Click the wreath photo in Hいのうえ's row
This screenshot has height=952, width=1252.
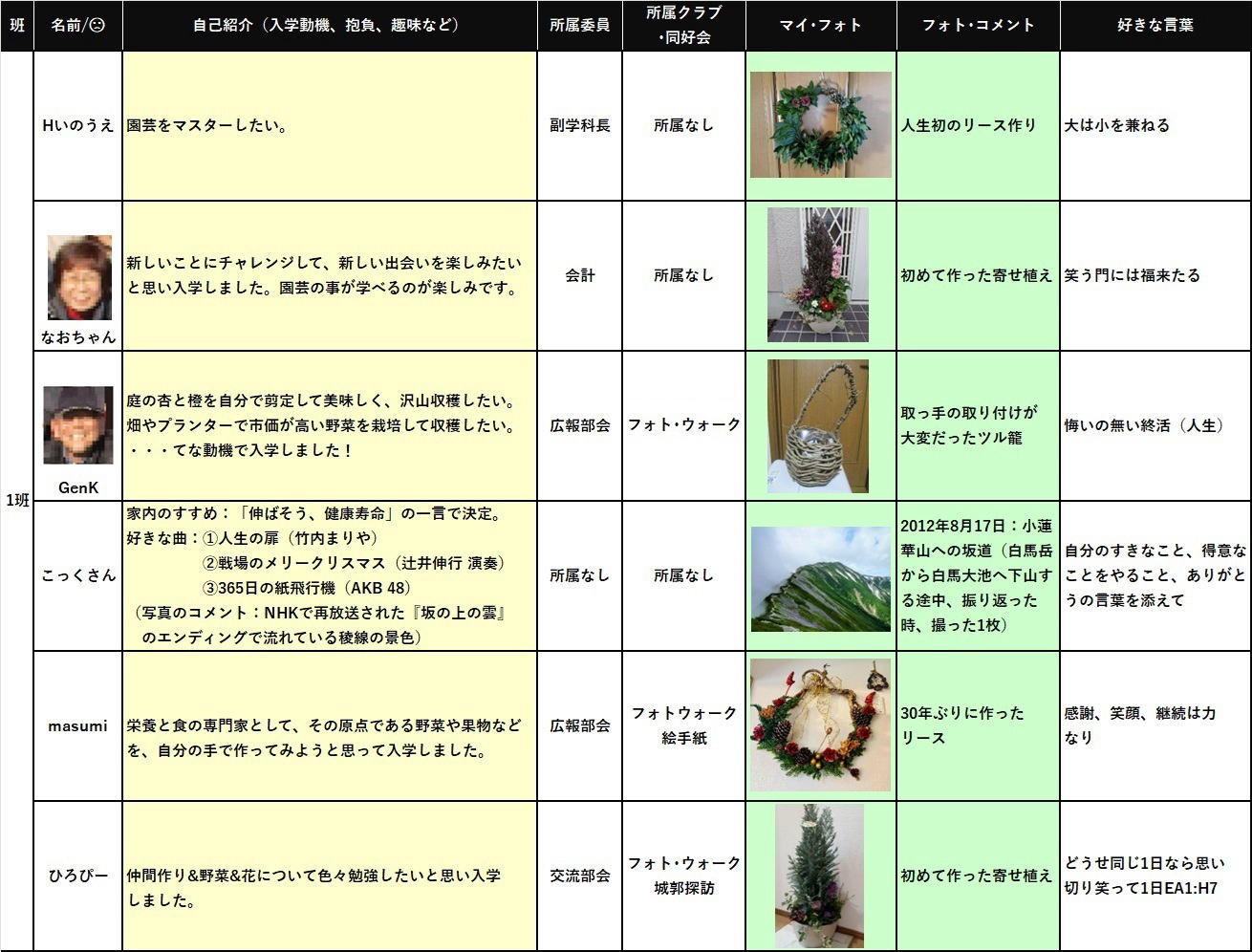[820, 124]
